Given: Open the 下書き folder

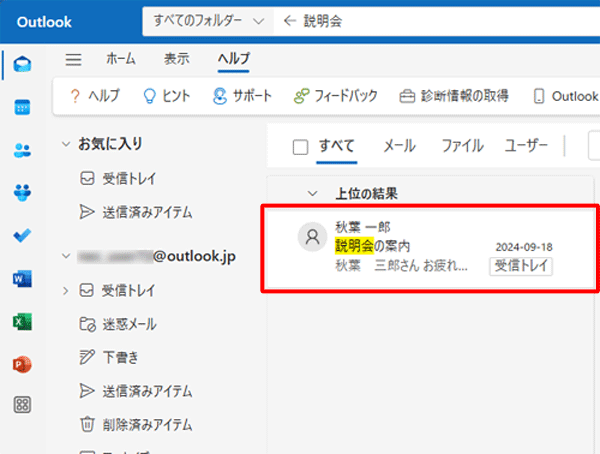Looking at the screenshot, I should coord(109,357).
